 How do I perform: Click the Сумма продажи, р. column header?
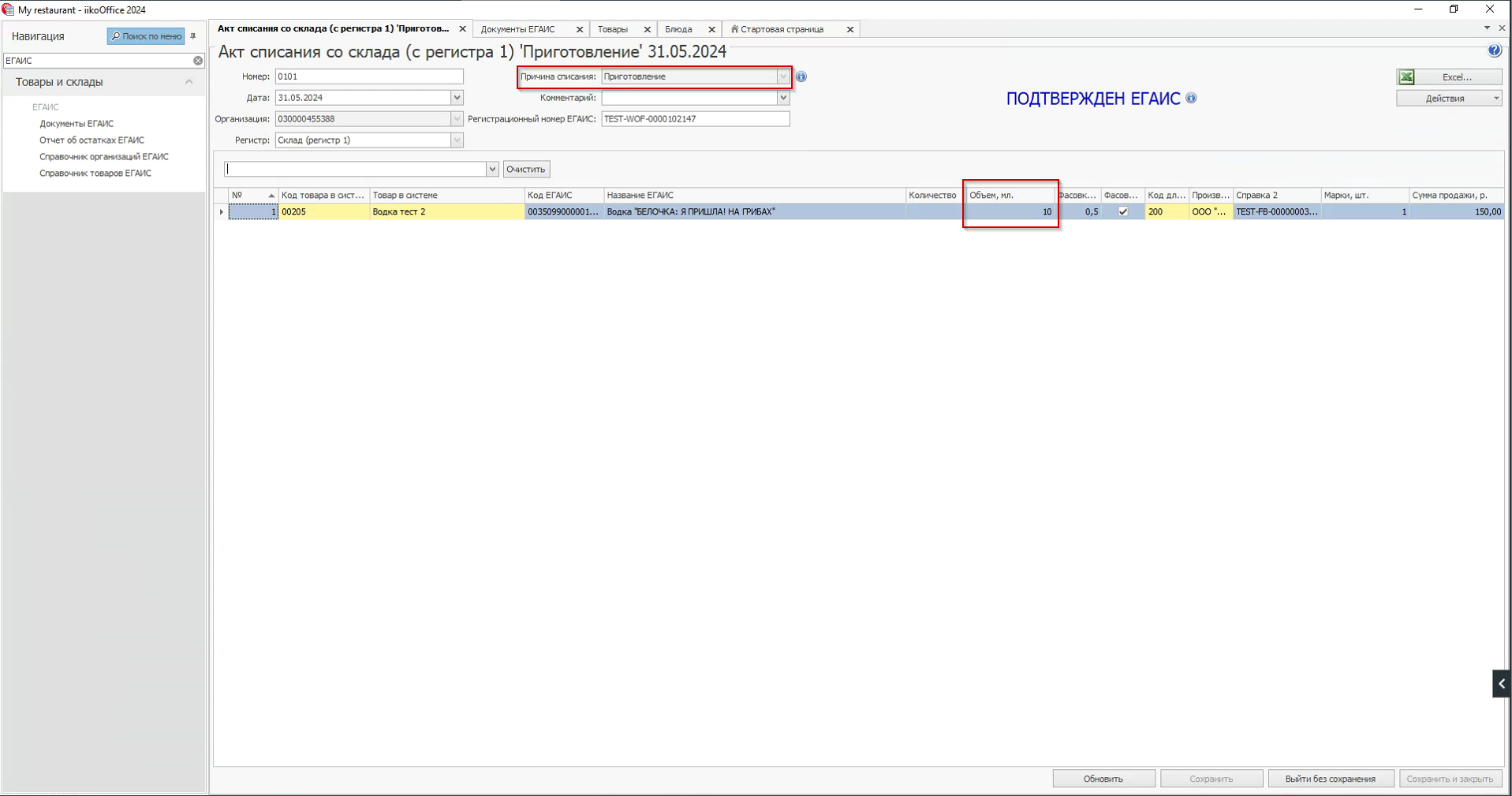pyautogui.click(x=1456, y=195)
